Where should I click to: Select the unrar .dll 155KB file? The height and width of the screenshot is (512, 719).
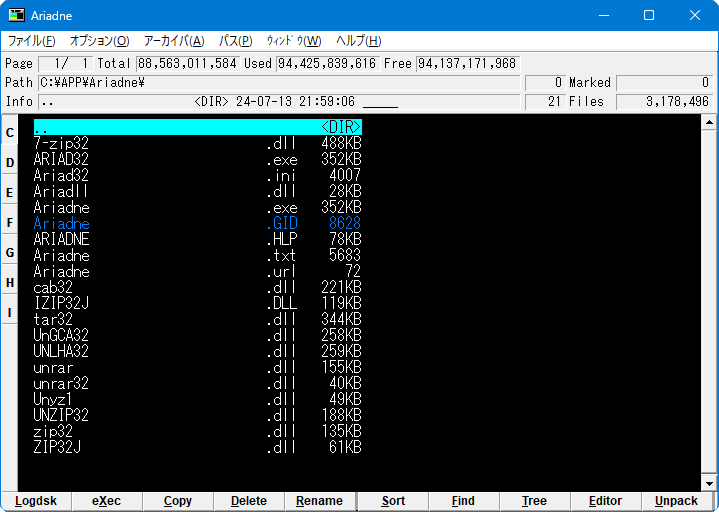[x=198, y=368]
